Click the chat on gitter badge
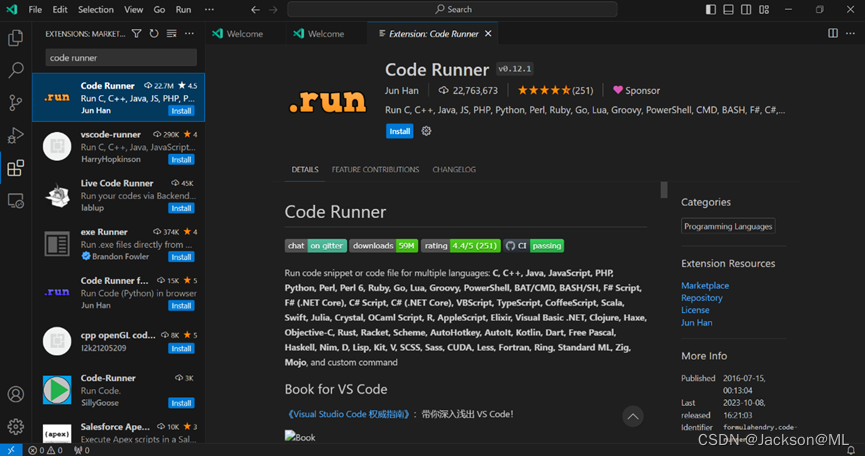Image resolution: width=865 pixels, height=456 pixels. tap(316, 246)
